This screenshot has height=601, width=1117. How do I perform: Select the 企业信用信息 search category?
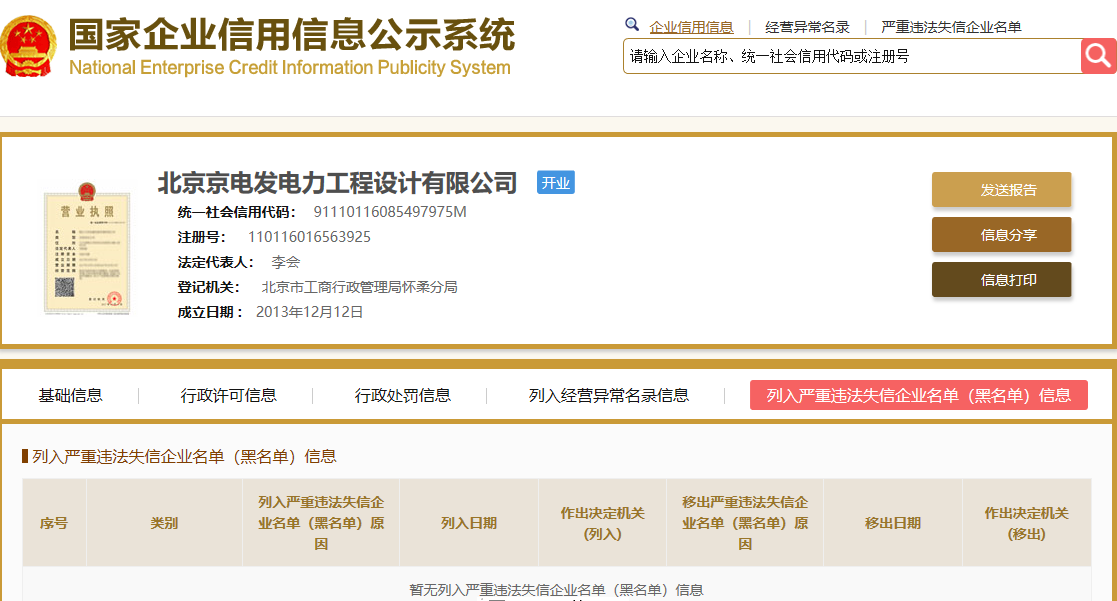tap(691, 27)
